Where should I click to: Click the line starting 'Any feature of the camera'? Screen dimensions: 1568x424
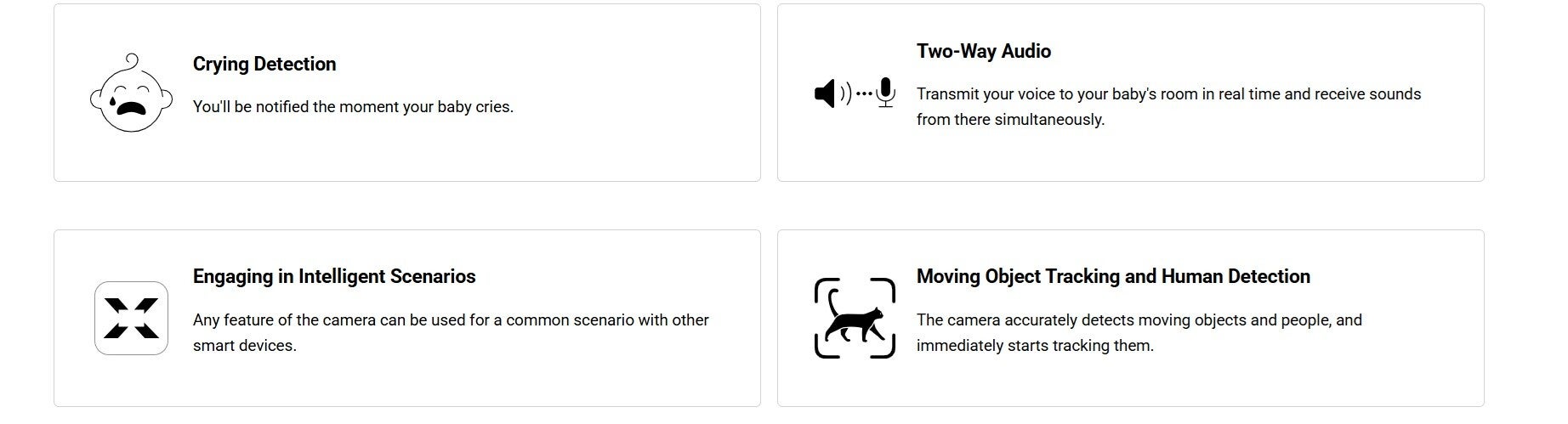[x=451, y=319]
